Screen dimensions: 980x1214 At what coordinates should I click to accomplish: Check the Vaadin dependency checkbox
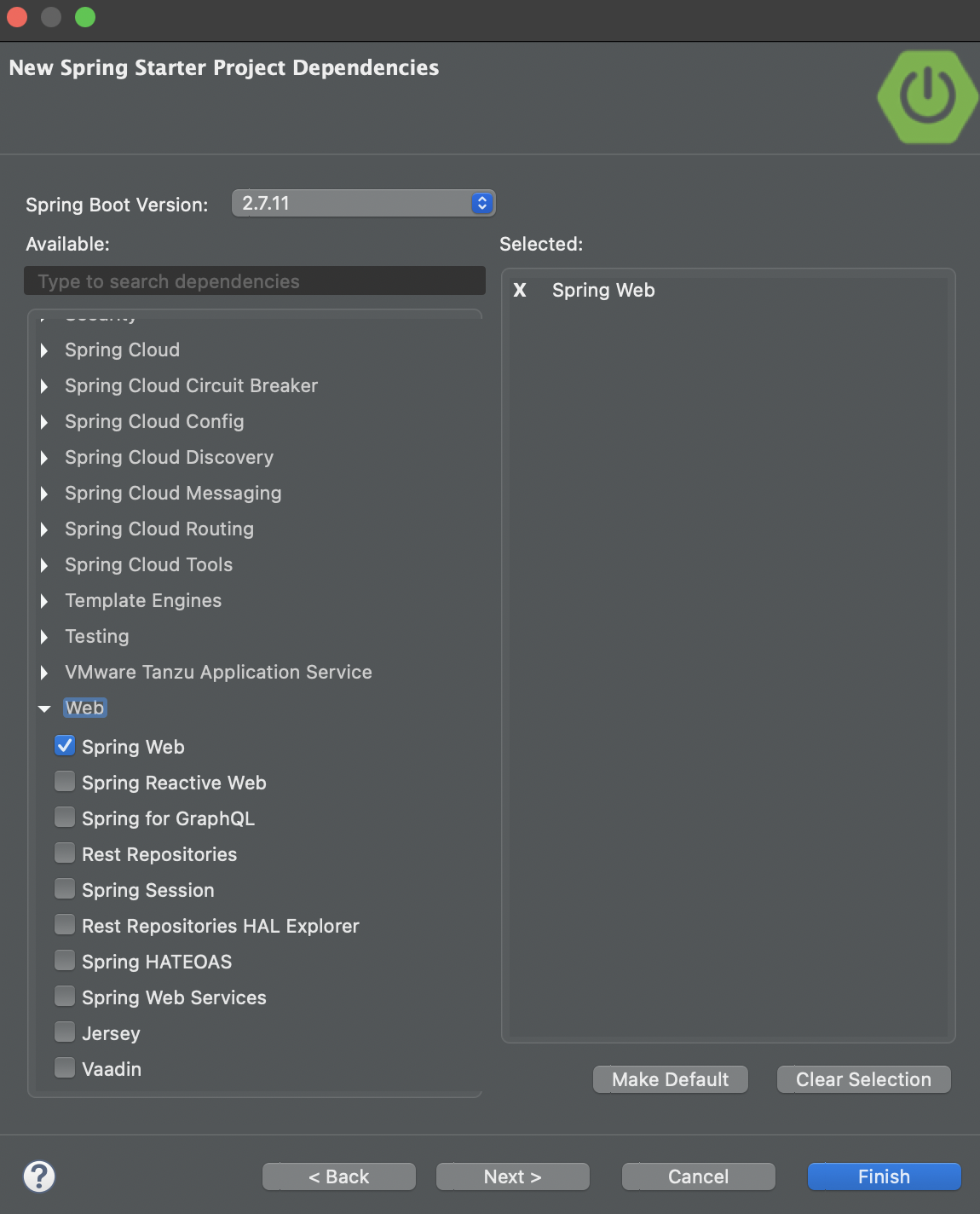click(65, 1068)
